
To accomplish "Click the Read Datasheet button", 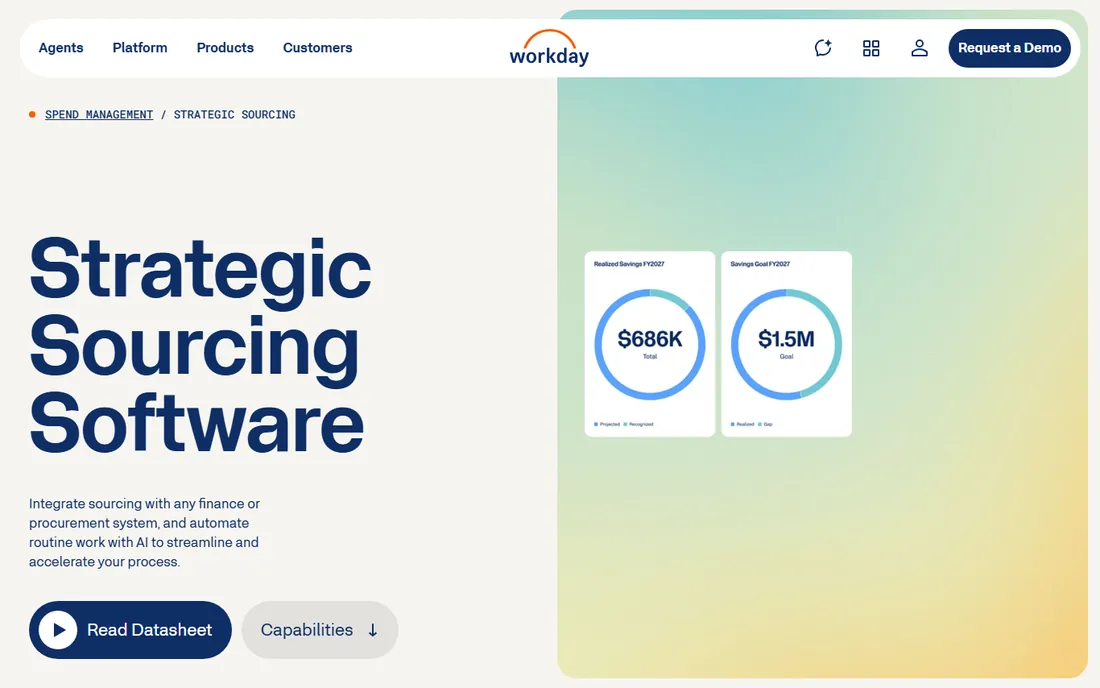I will click(x=130, y=630).
